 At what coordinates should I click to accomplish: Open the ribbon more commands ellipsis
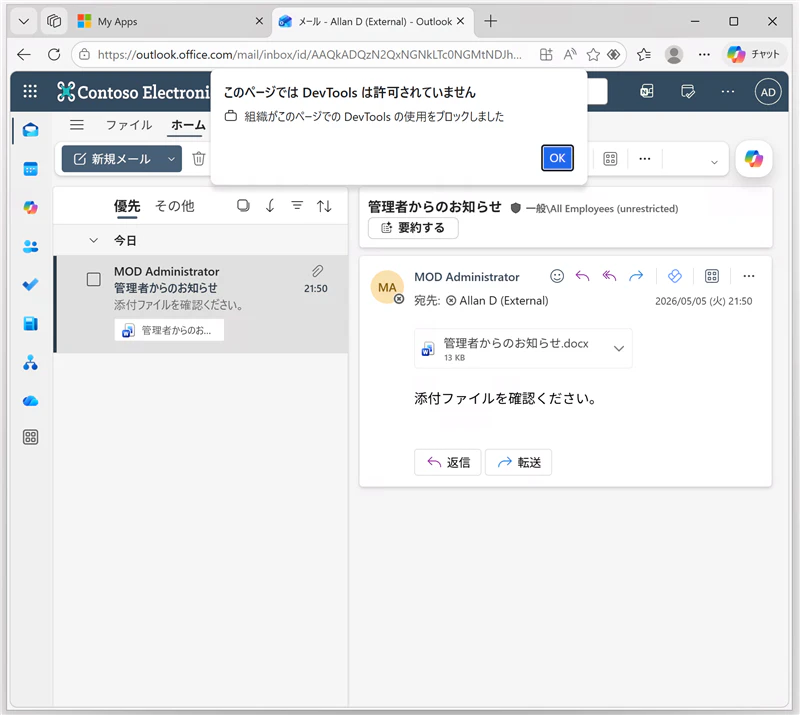(645, 159)
